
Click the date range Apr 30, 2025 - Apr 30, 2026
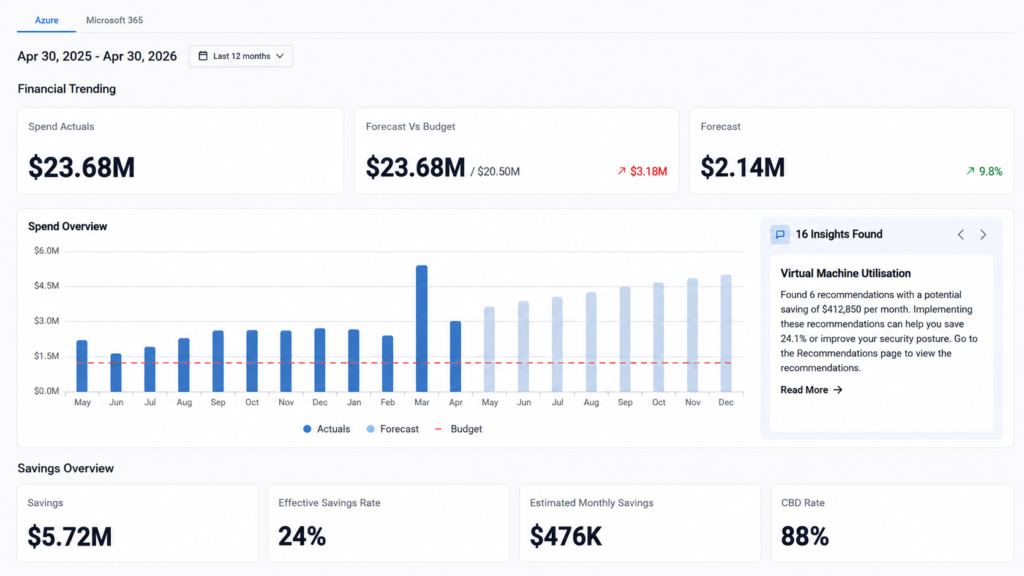pos(97,56)
